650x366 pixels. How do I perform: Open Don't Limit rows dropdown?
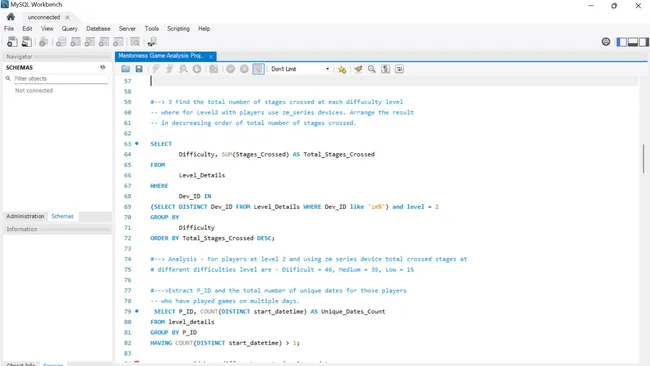[300, 69]
